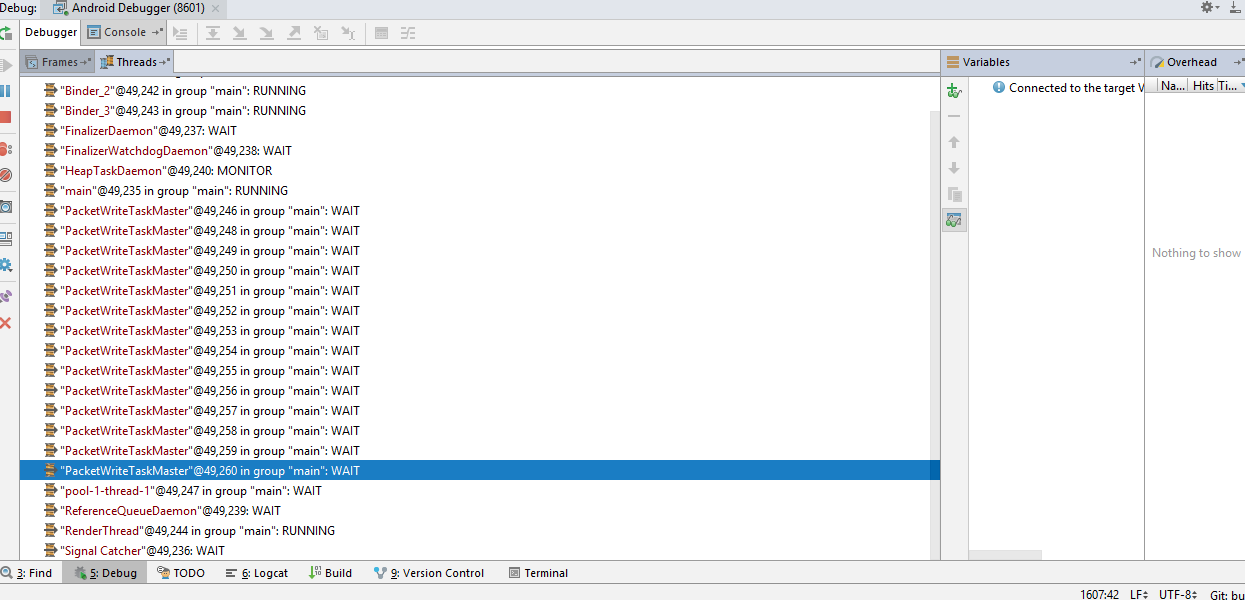Toggle watches display in the Variables panel
The width and height of the screenshot is (1245, 600).
click(x=954, y=220)
